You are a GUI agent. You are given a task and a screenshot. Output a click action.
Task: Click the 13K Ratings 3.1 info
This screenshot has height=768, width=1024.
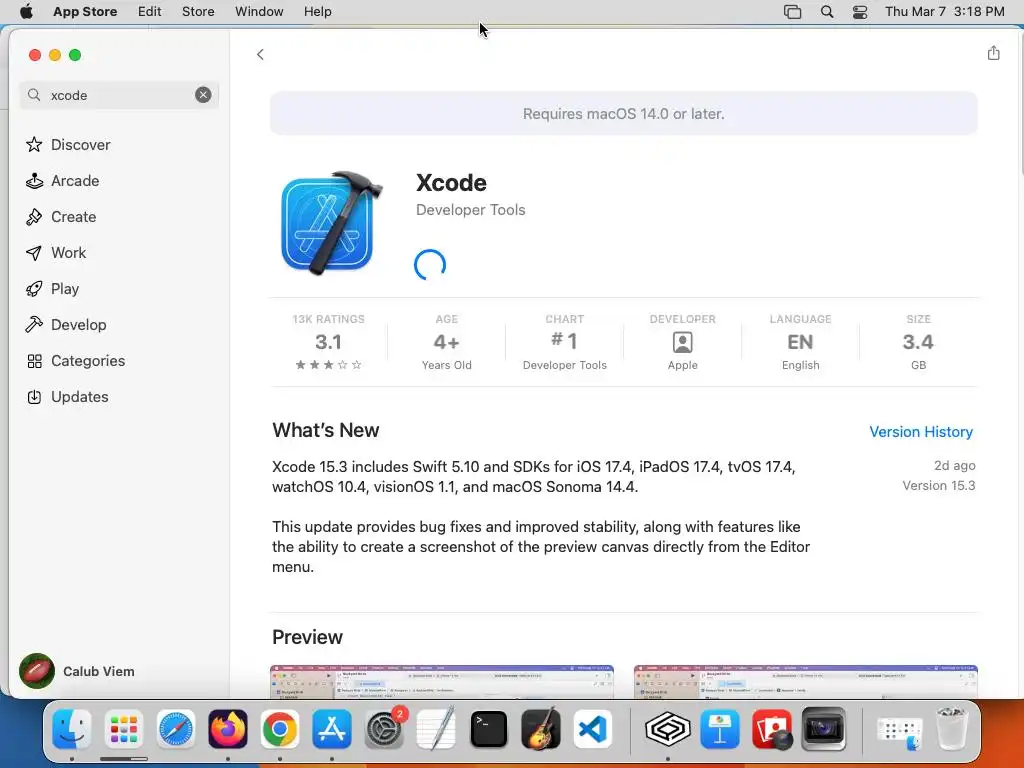click(328, 342)
